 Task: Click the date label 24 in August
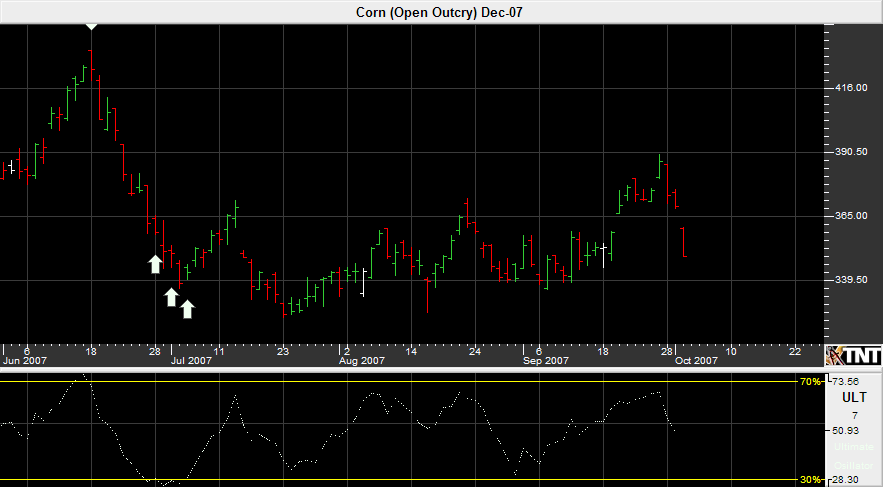click(x=475, y=351)
